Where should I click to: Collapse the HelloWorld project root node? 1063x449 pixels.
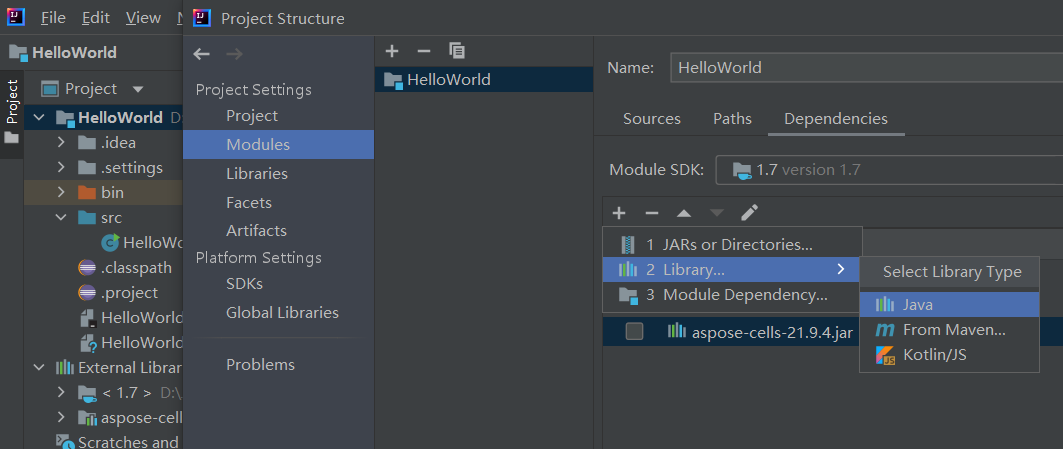(39, 117)
